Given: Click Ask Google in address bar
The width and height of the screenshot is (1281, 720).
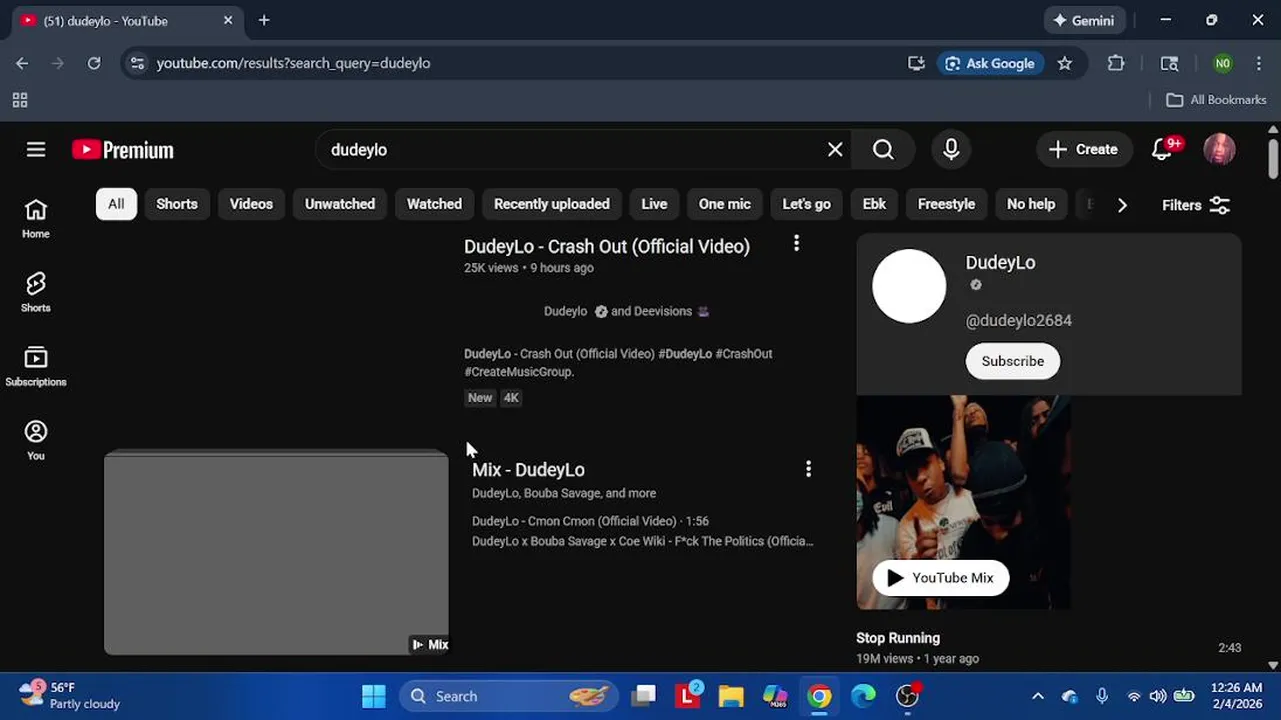Looking at the screenshot, I should (990, 63).
